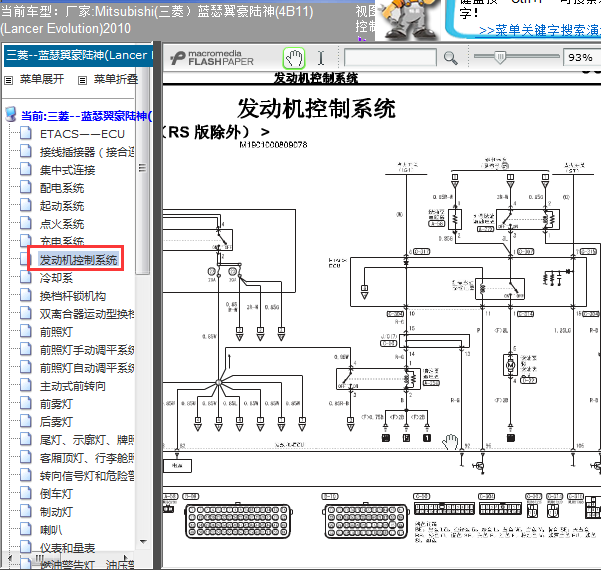The height and width of the screenshot is (570, 601).
Task: Select 发动机控制系统 in the tree
Action: pyautogui.click(x=78, y=260)
